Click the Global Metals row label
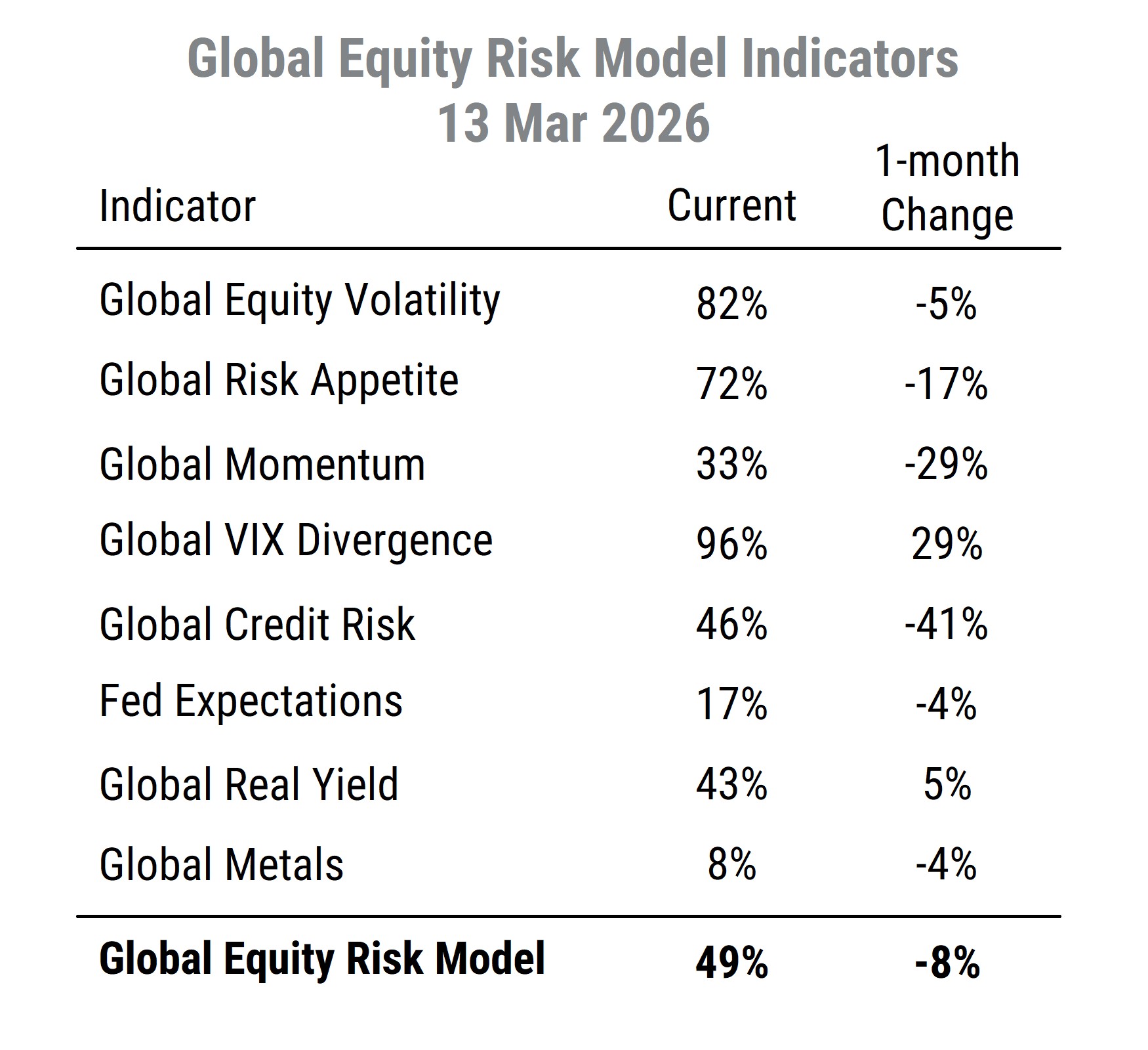Viewport: 1148px width, 1050px height. (x=221, y=864)
